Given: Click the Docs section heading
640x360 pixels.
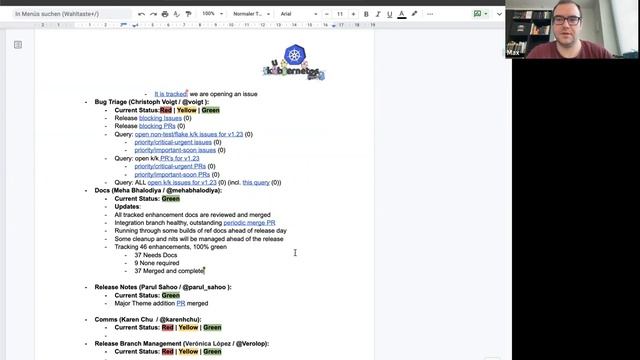Looking at the screenshot, I should click(x=158, y=191).
